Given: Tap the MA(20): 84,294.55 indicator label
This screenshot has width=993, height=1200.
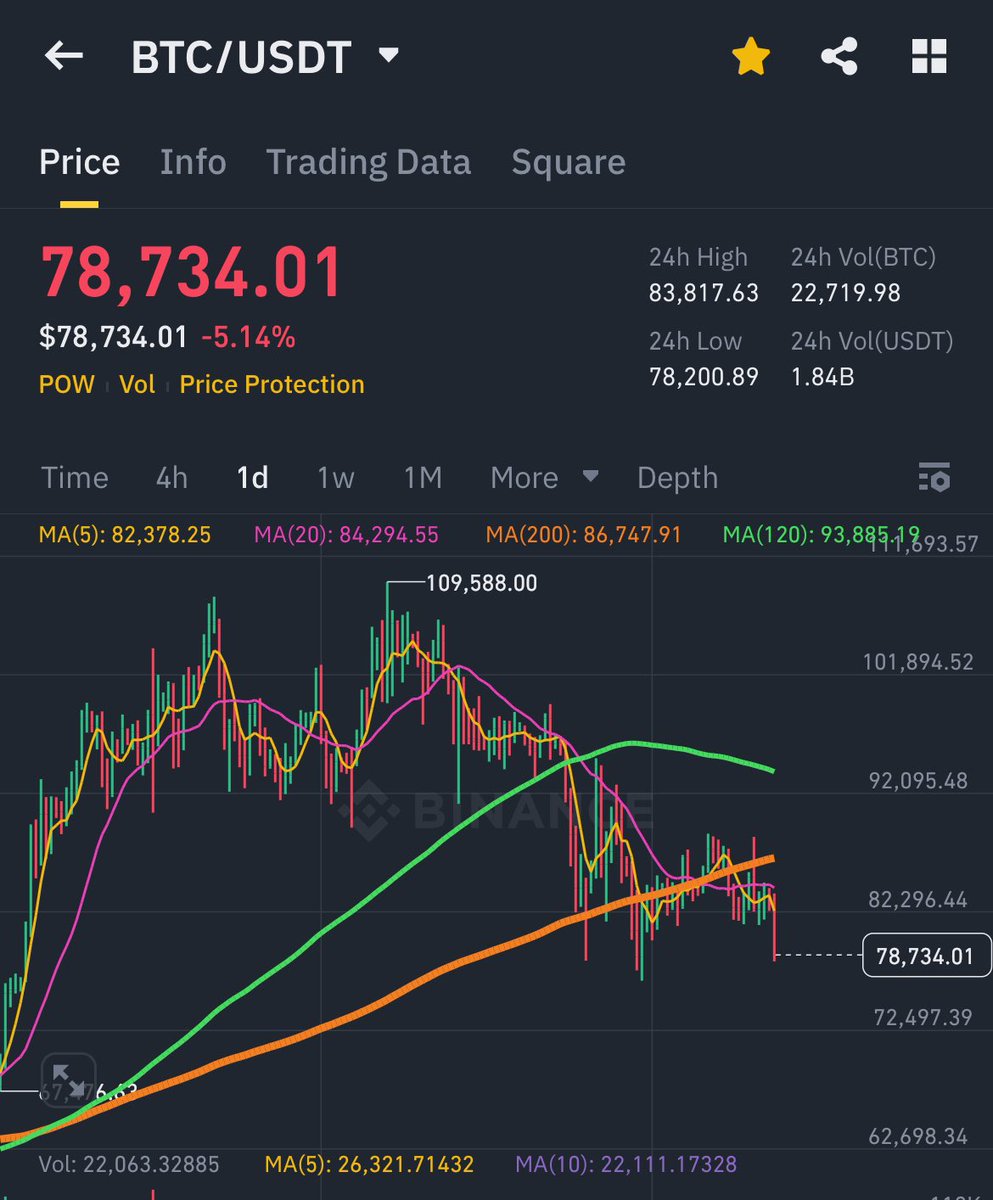Looking at the screenshot, I should click(x=346, y=535).
